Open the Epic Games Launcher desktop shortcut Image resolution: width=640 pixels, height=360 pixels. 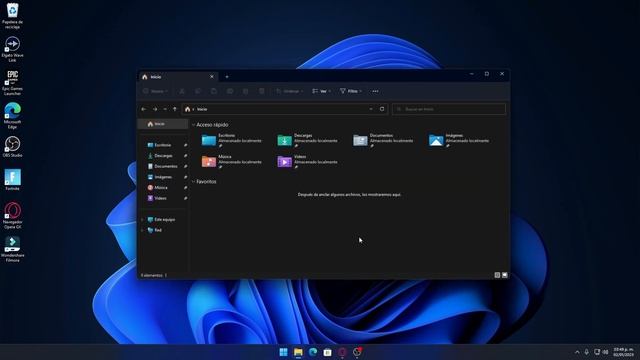(x=12, y=83)
